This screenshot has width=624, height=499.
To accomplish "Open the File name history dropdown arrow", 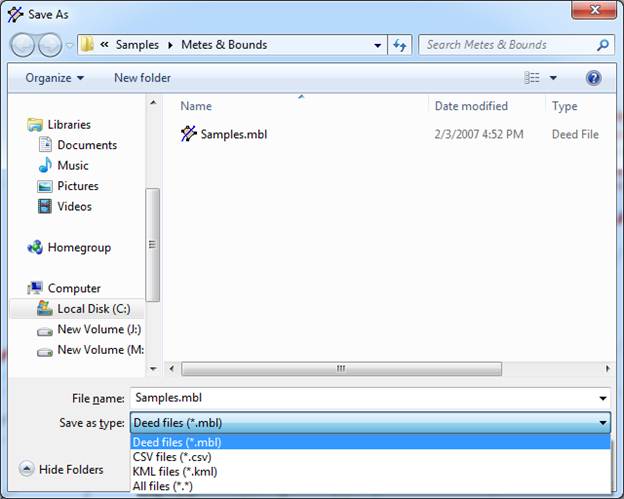I will 603,398.
